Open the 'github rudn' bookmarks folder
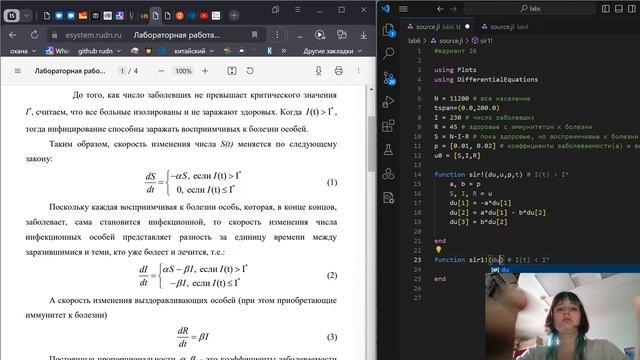Image resolution: width=640 pixels, height=360 pixels. point(100,51)
